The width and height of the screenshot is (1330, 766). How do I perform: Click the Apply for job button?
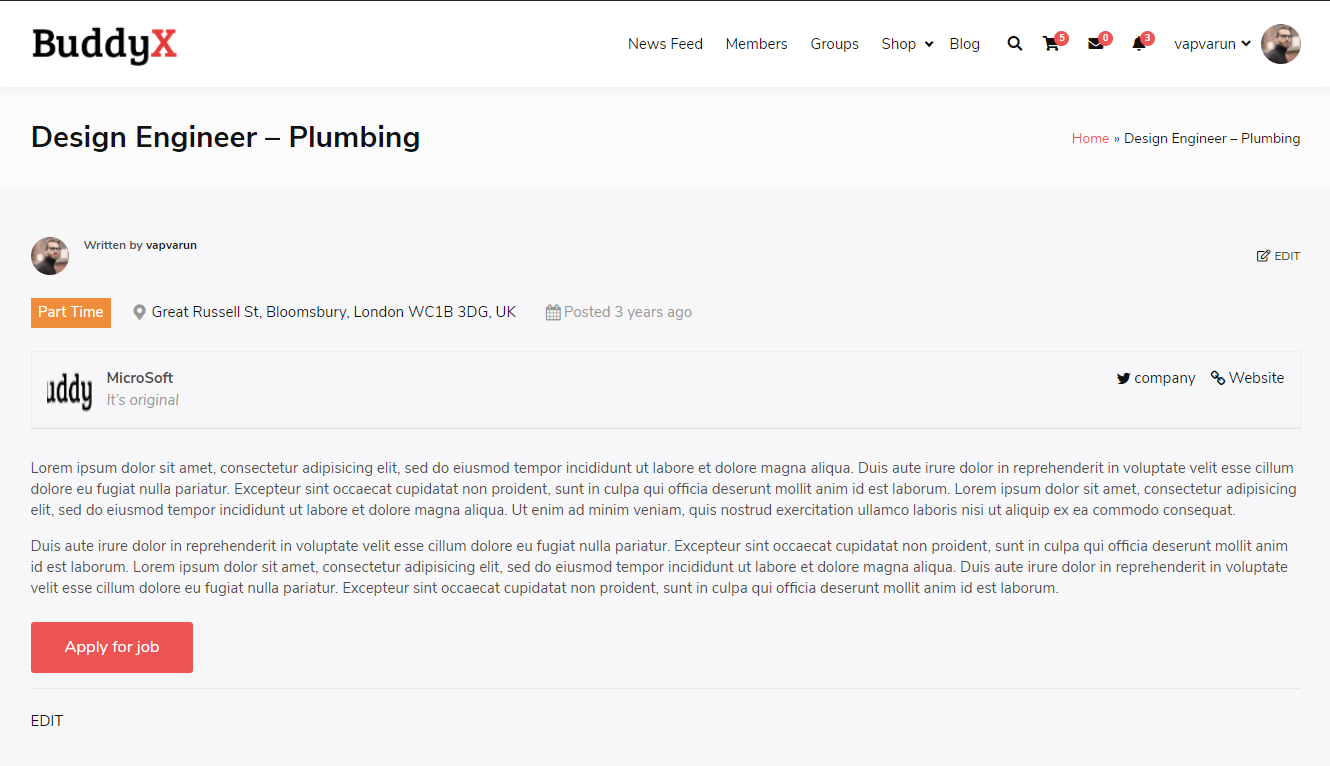pyautogui.click(x=112, y=647)
